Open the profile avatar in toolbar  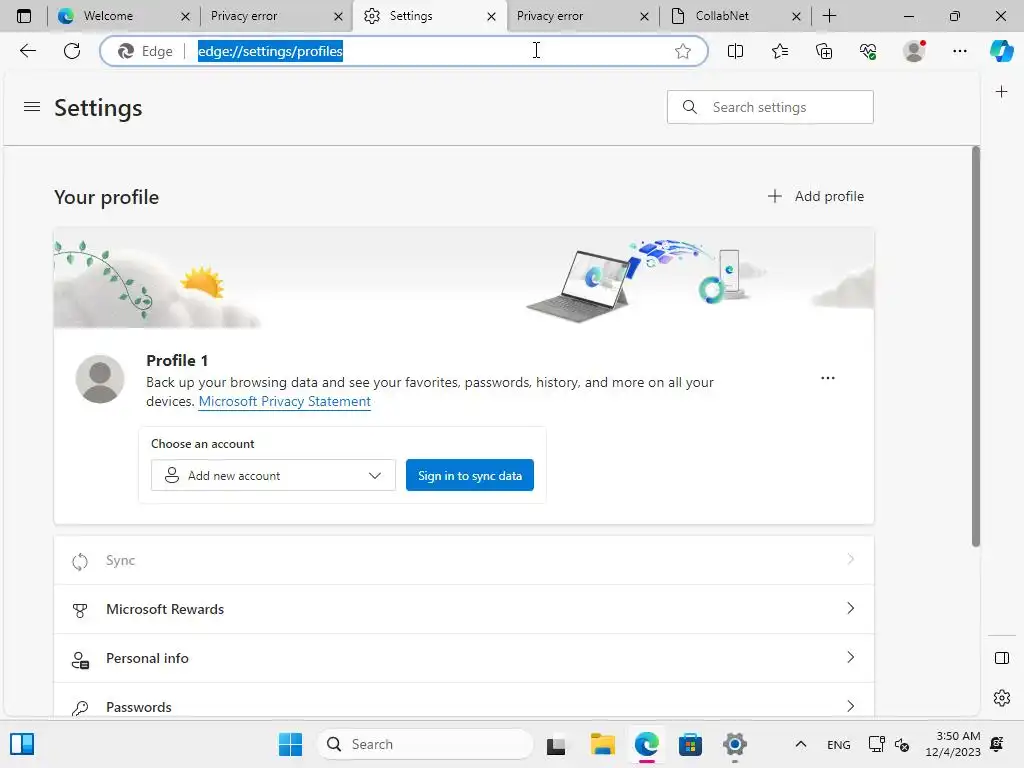click(x=914, y=51)
